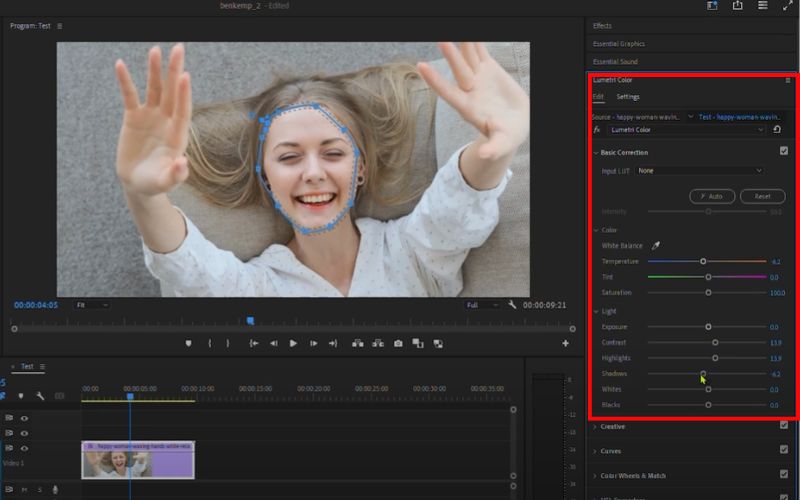This screenshot has width=800, height=500.
Task: Click the Reset Effect arrow beside Lumetri Color
Action: (x=777, y=129)
